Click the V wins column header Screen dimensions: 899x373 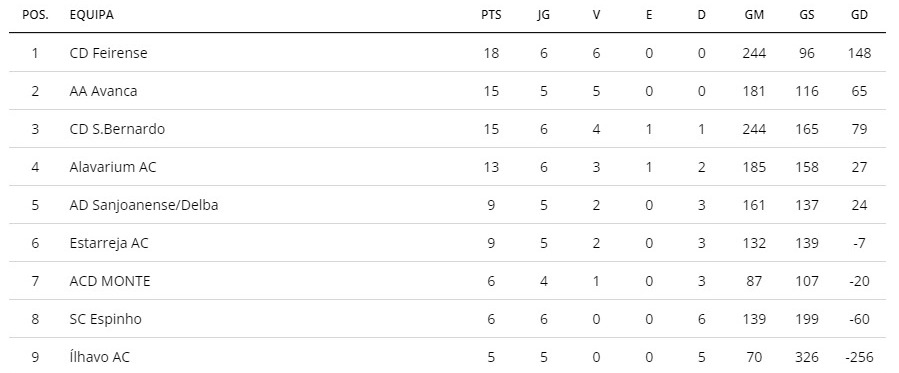(596, 15)
